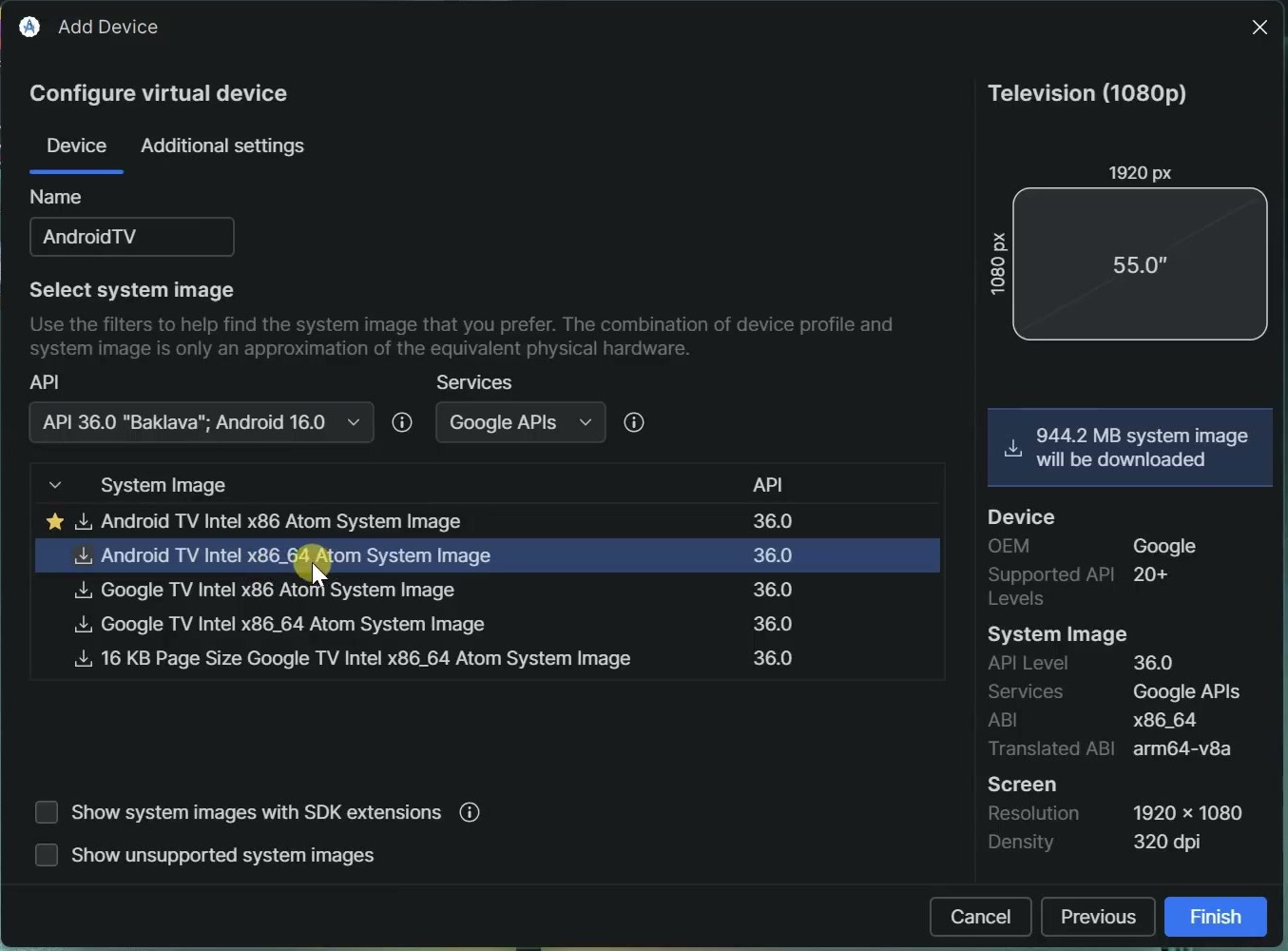
Task: Click the SDK extensions info icon
Action: click(x=470, y=812)
